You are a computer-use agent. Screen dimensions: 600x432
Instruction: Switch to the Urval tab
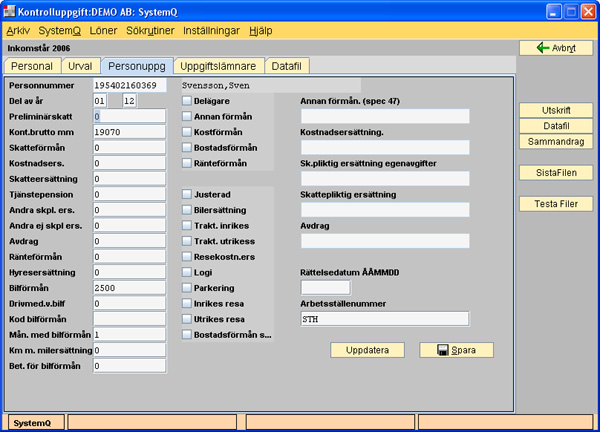pos(79,66)
